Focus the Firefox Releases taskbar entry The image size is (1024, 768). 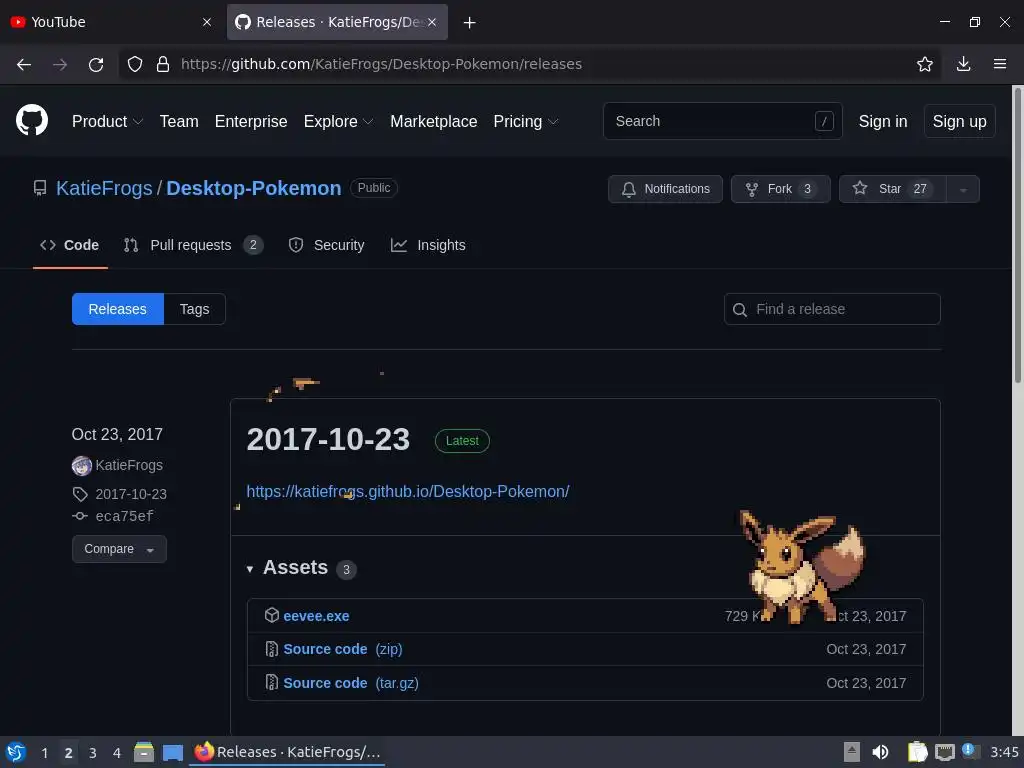(x=287, y=752)
